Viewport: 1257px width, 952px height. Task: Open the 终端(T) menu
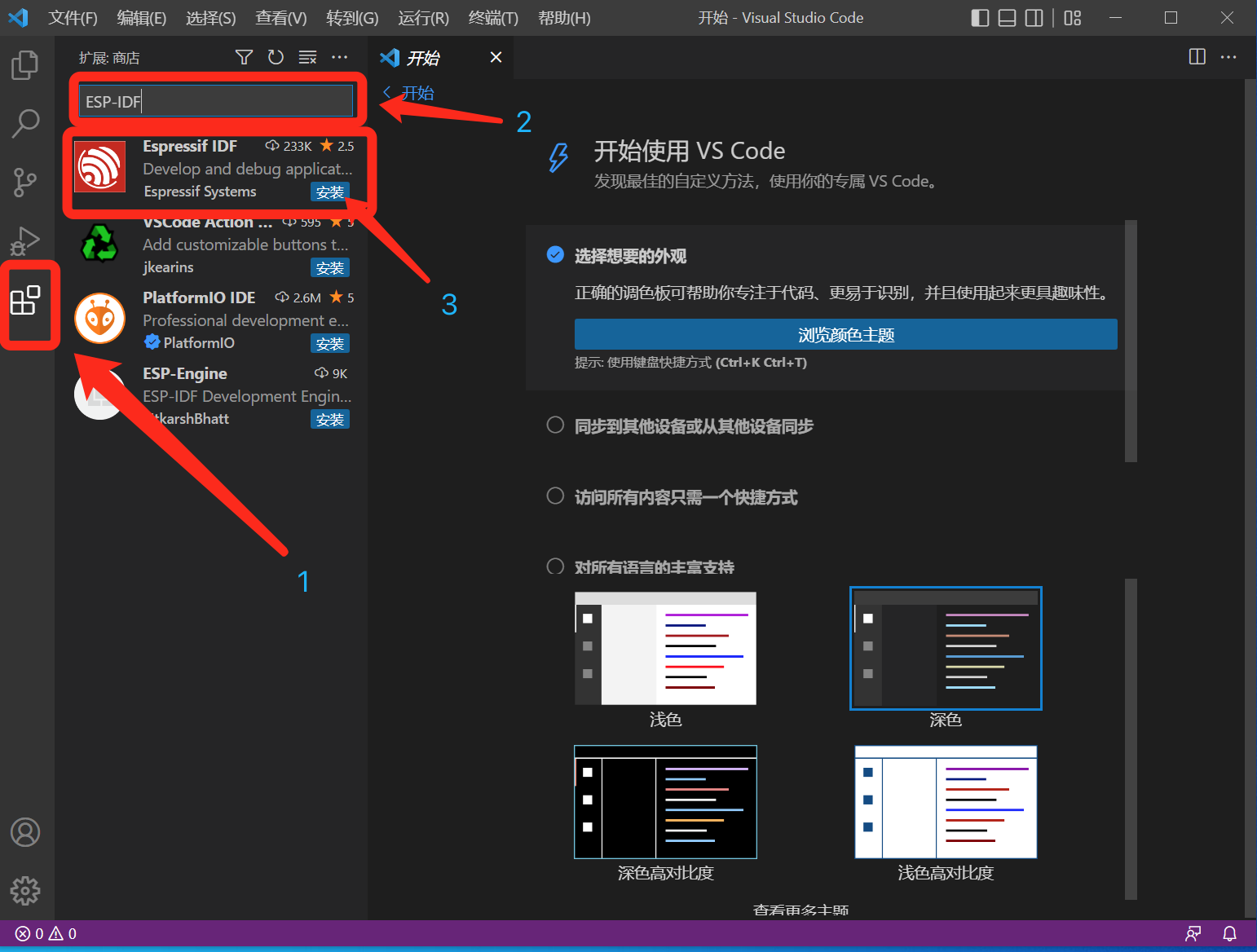point(493,18)
